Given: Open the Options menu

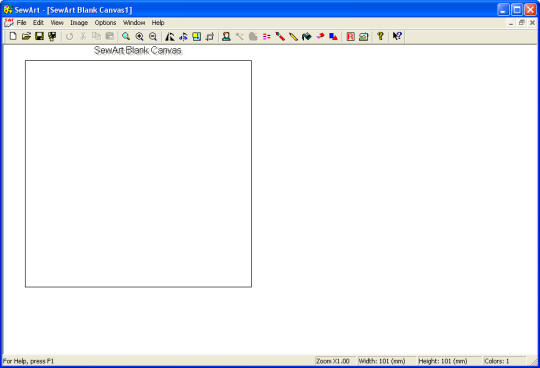Looking at the screenshot, I should [105, 23].
